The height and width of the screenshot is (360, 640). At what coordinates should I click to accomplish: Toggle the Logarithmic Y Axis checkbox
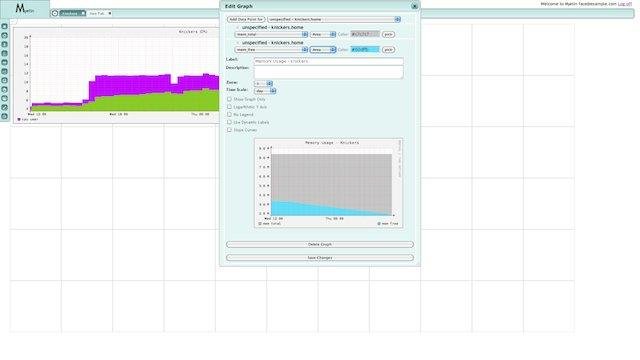point(229,107)
